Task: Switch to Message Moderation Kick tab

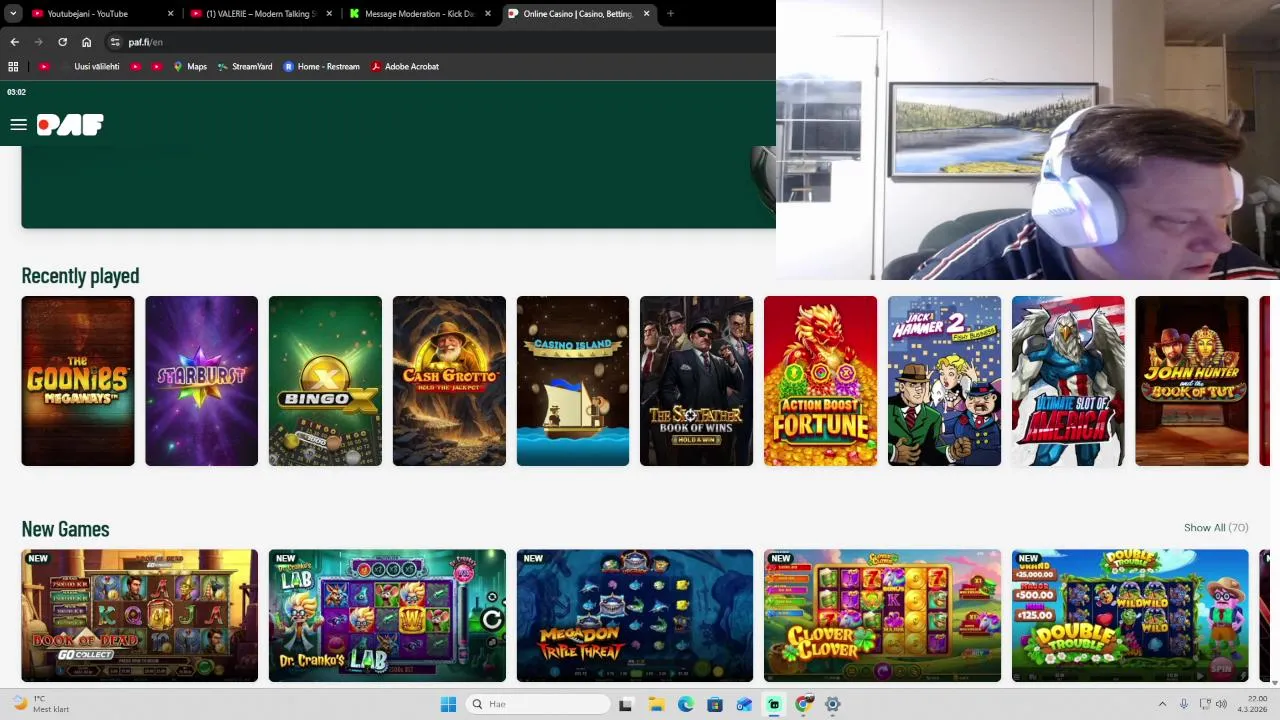Action: pos(418,14)
